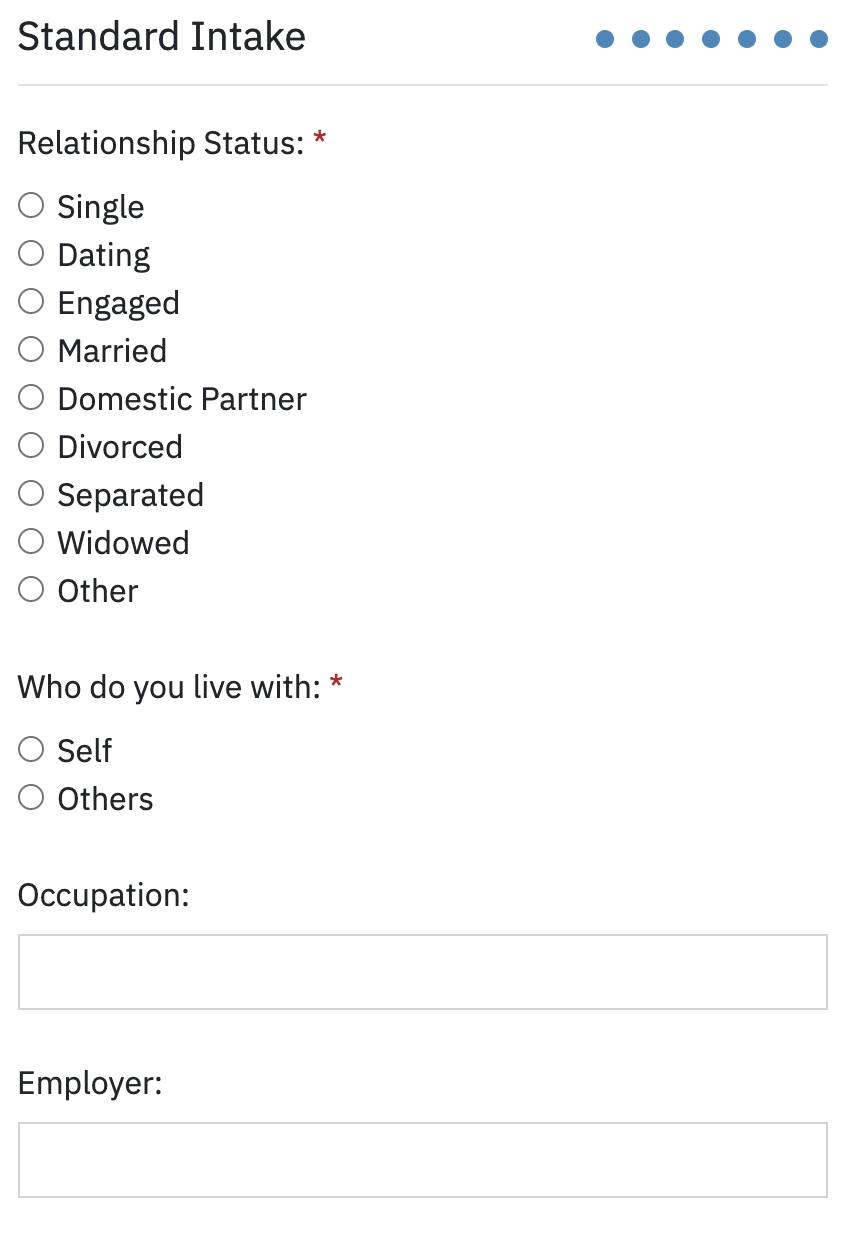
Task: Open the sixth progress step dot
Action: point(783,39)
